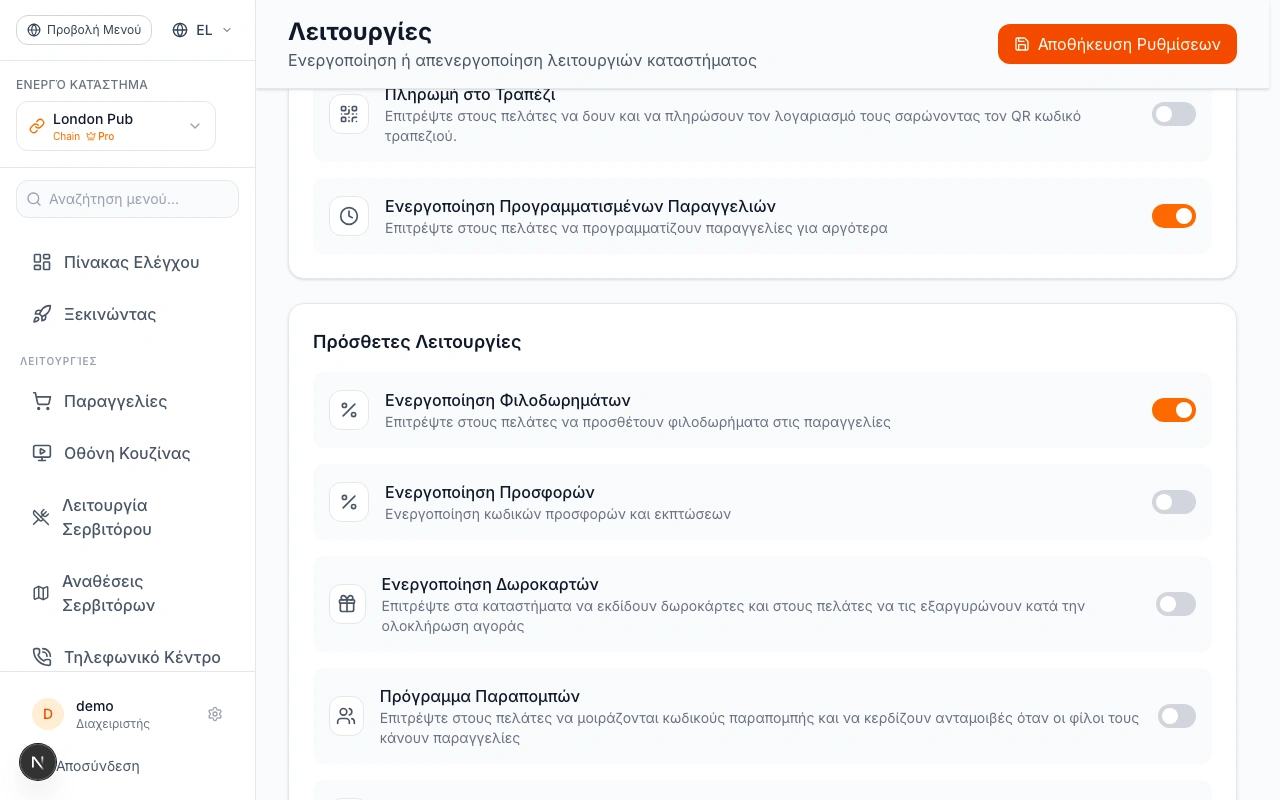
Task: Open the EL language dropdown
Action: click(202, 30)
